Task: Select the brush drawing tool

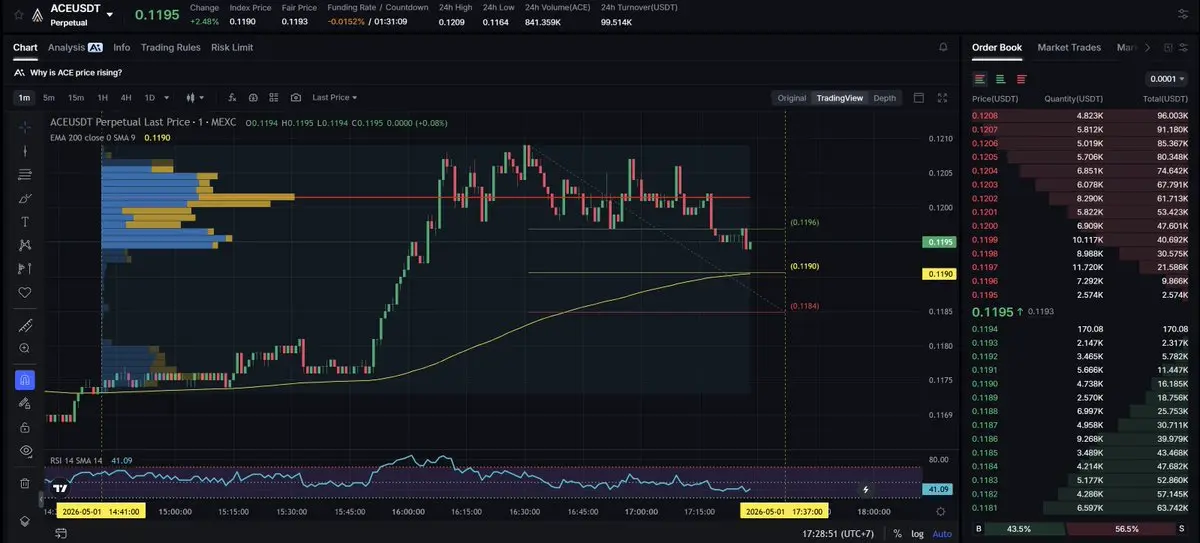Action: click(x=25, y=198)
